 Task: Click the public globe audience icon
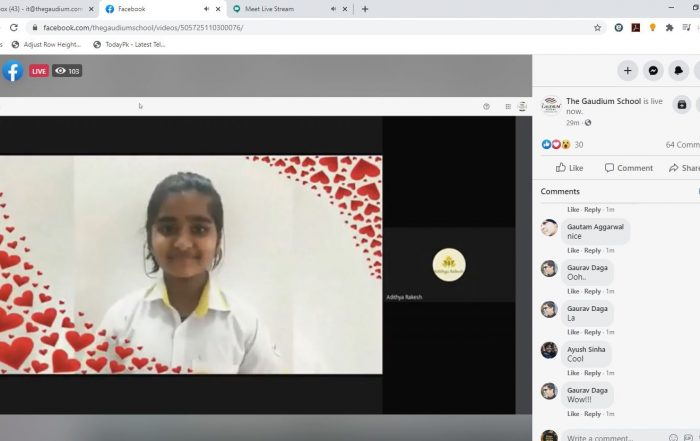pos(588,123)
